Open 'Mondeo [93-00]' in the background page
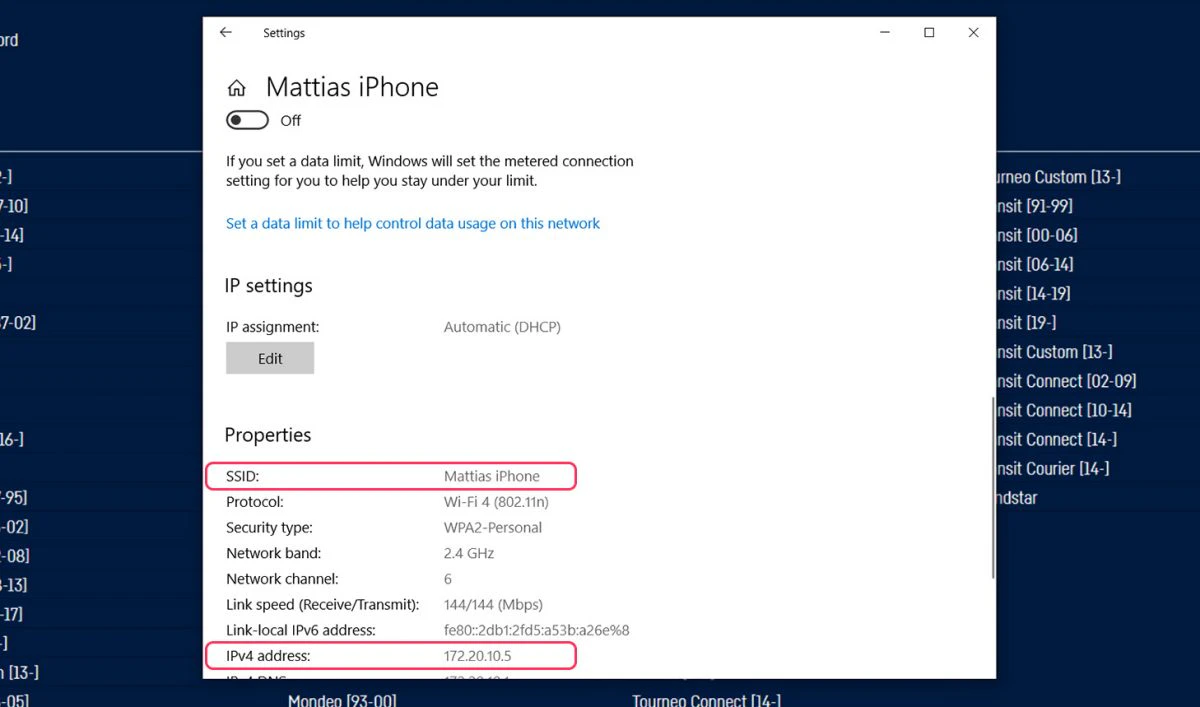Image resolution: width=1200 pixels, height=707 pixels. coord(342,700)
